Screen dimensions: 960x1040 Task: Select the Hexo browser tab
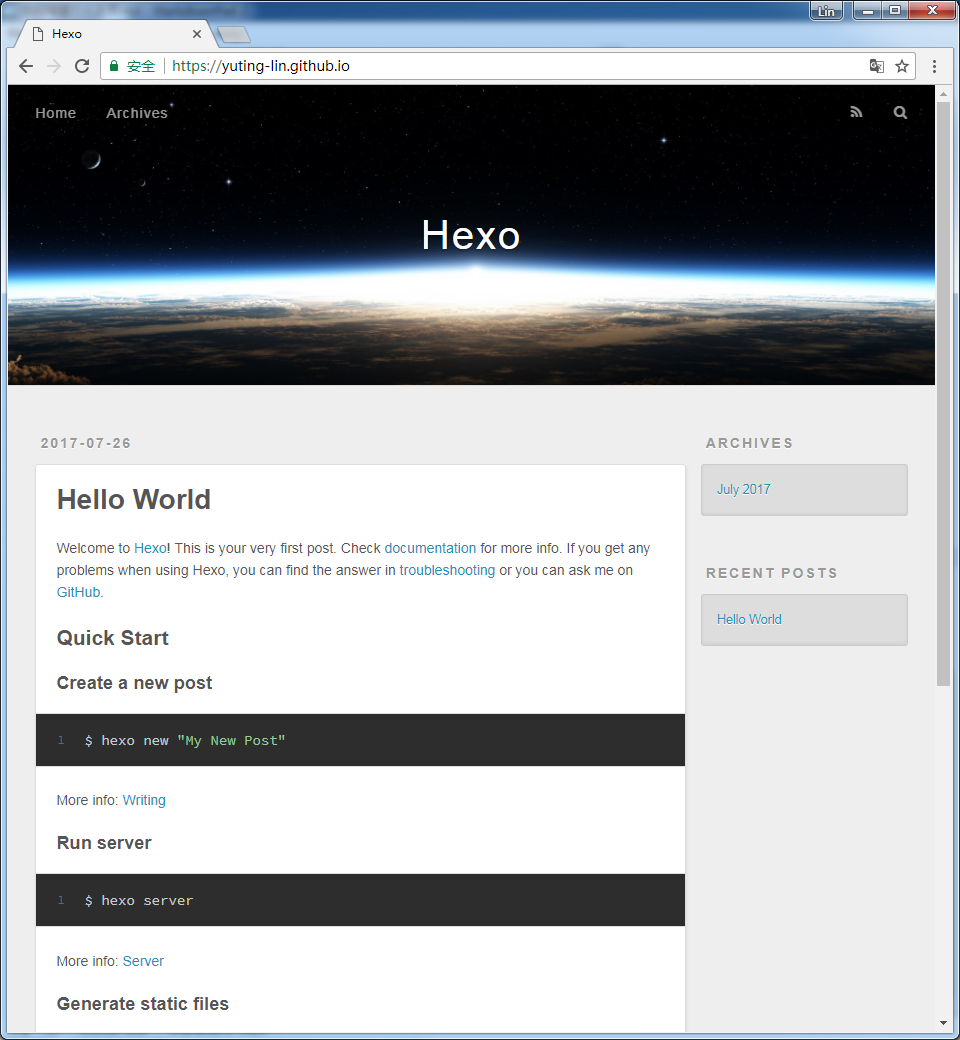[x=116, y=34]
